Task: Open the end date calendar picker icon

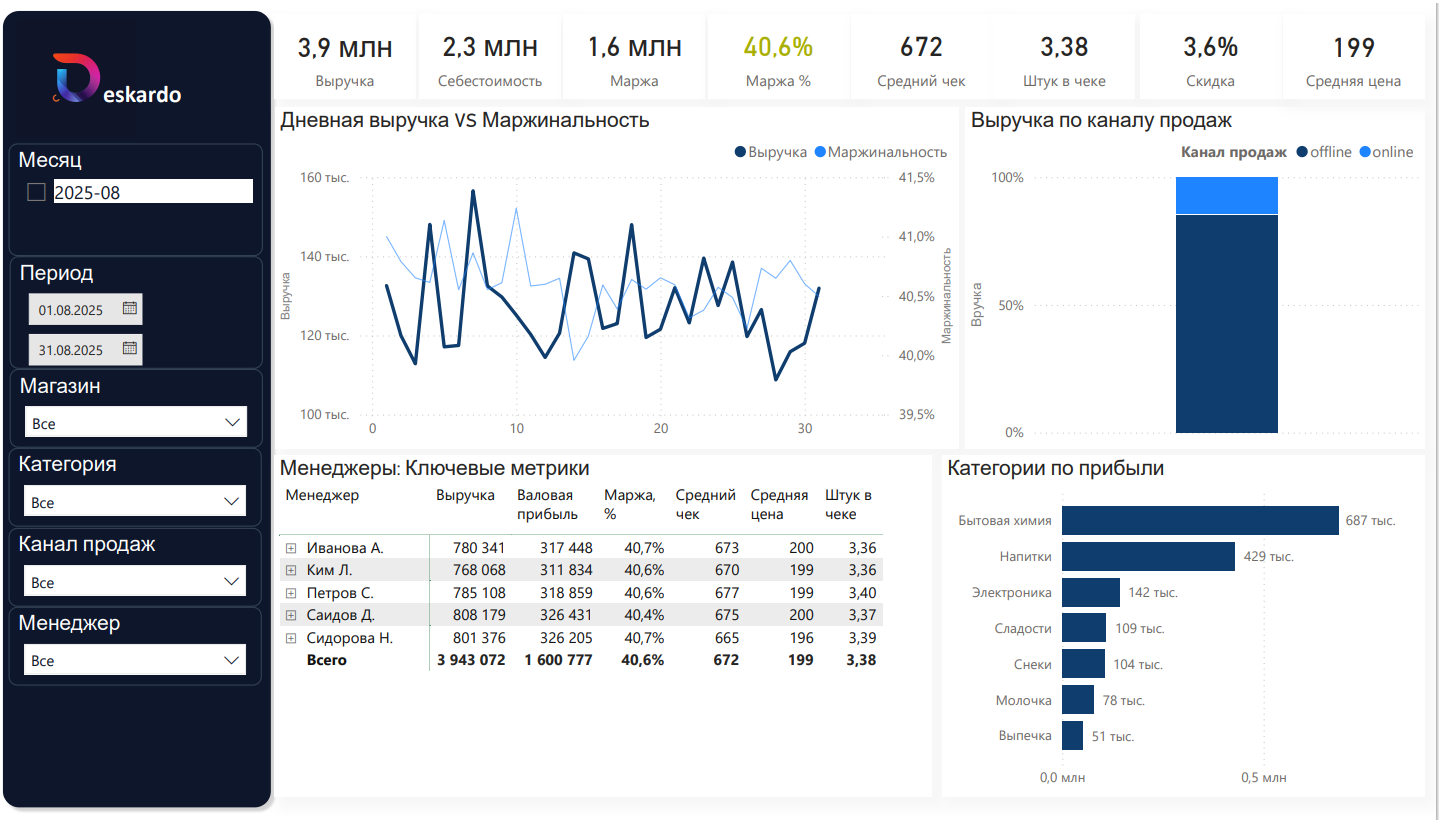Action: tap(129, 349)
